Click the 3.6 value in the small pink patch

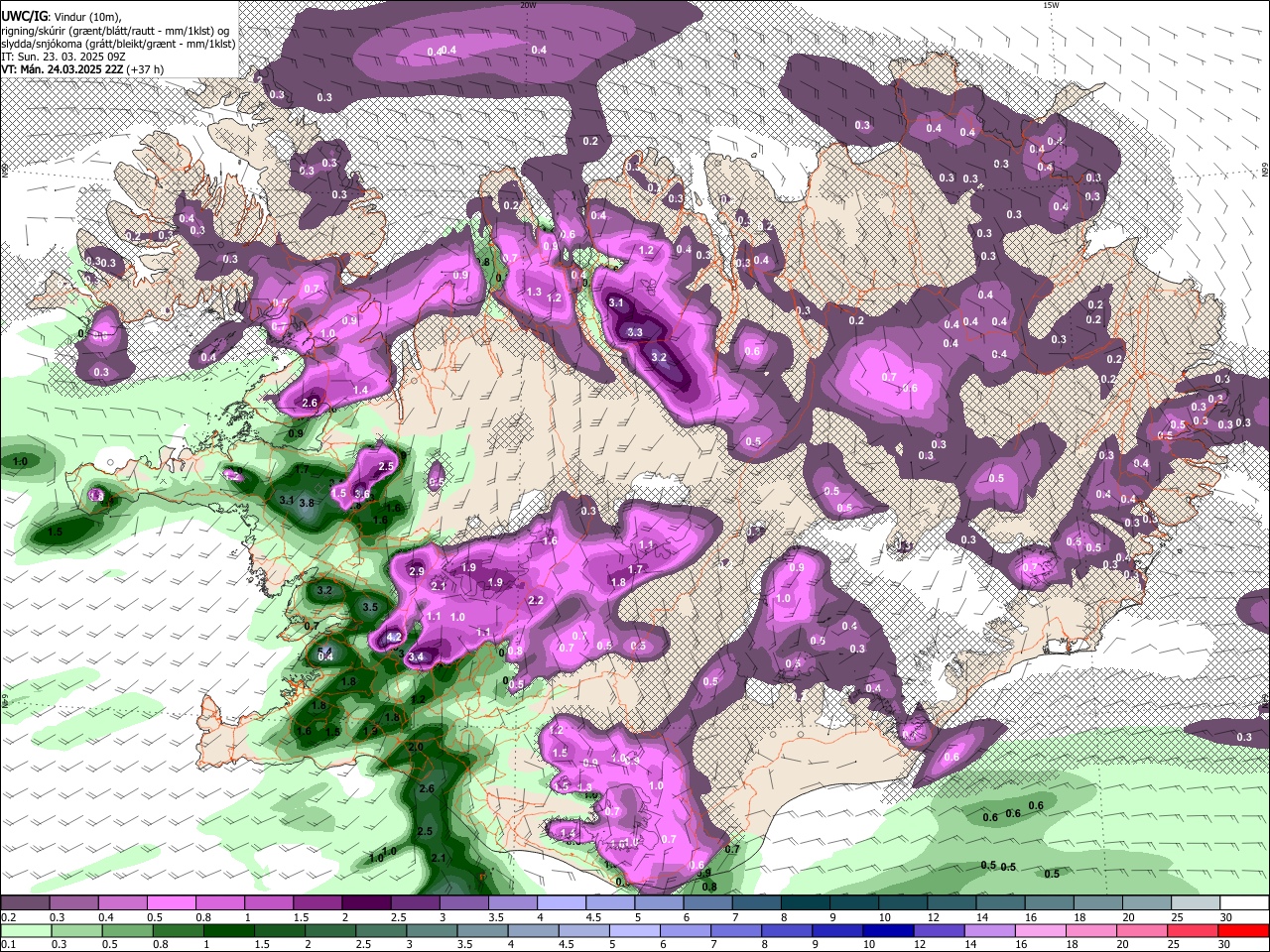click(362, 494)
